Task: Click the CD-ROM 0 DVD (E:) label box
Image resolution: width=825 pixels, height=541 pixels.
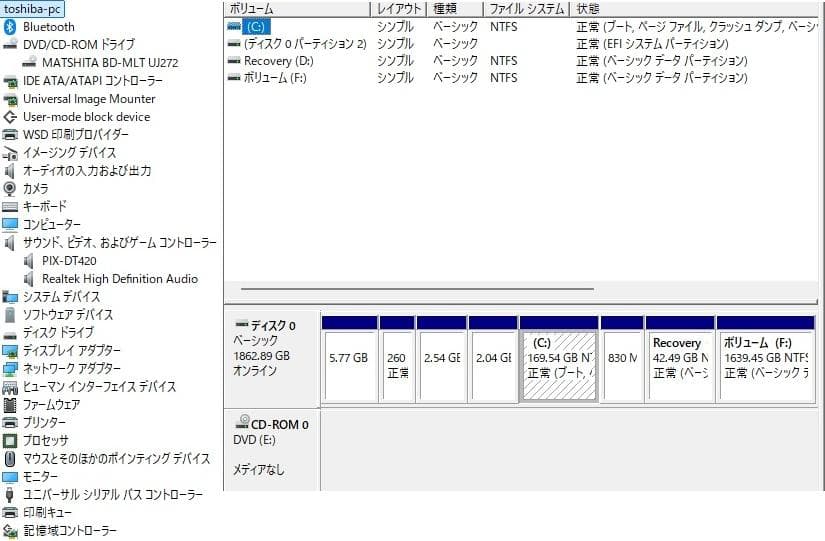Action: click(272, 450)
